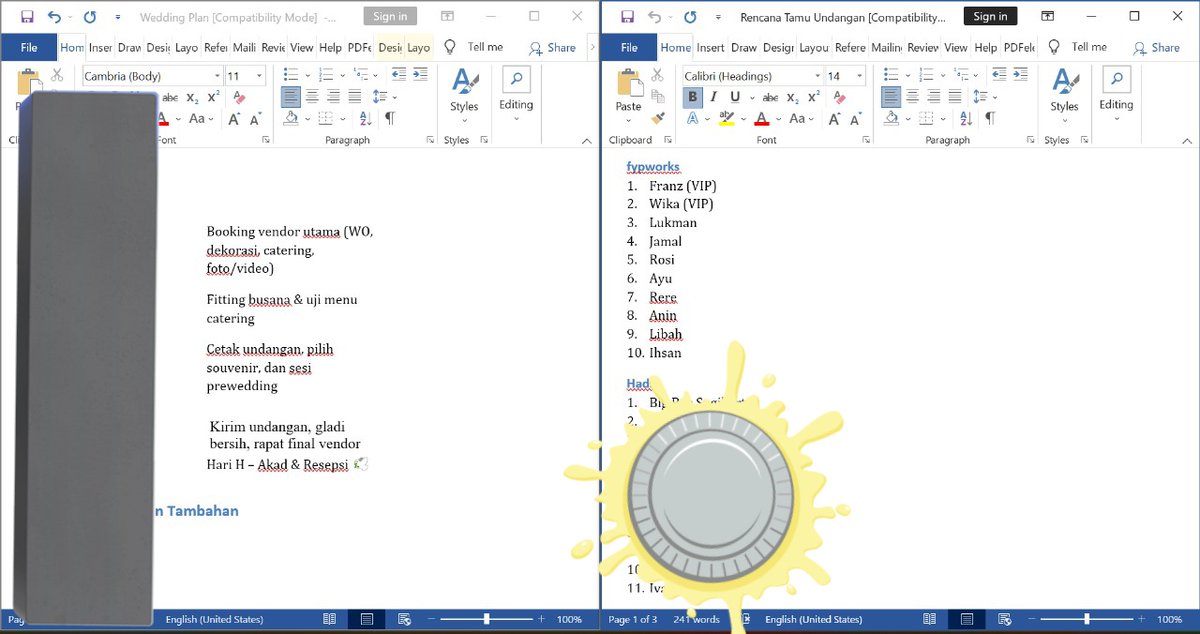This screenshot has width=1200, height=634.
Task: Click Sign in on Rencana Tamu Undangan window
Action: (x=990, y=16)
